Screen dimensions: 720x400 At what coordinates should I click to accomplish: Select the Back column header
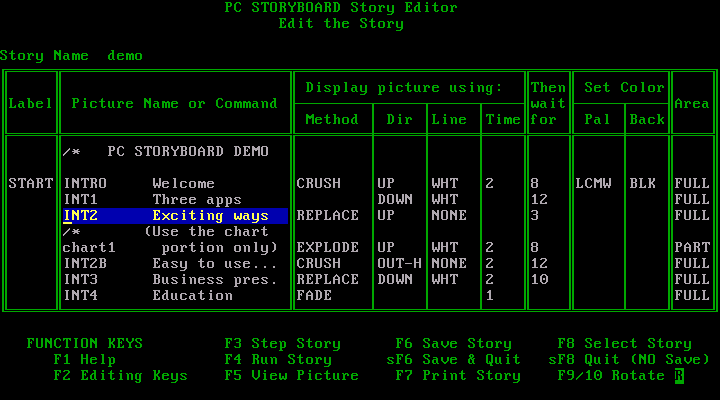tap(647, 120)
